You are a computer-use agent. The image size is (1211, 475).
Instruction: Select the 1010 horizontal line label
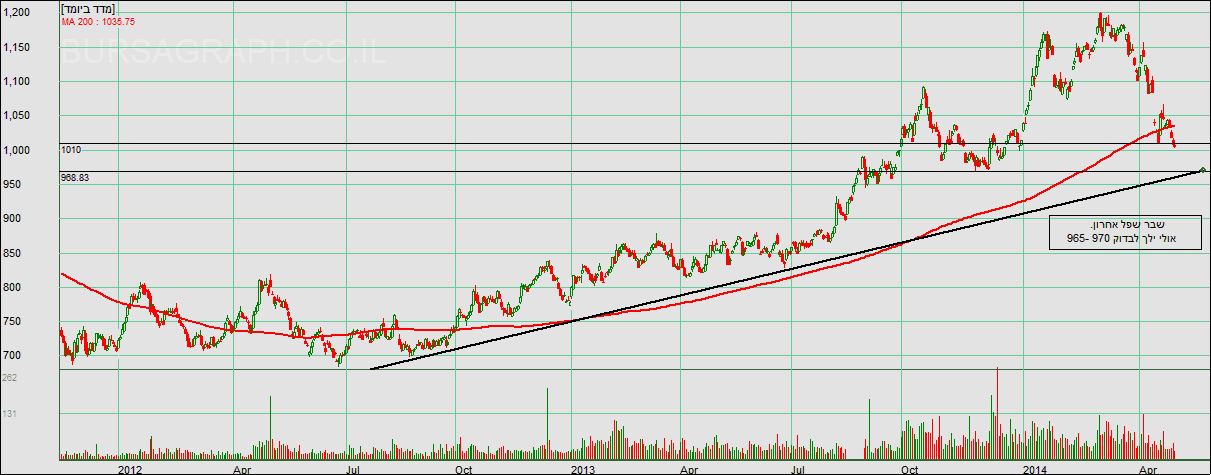tap(71, 150)
